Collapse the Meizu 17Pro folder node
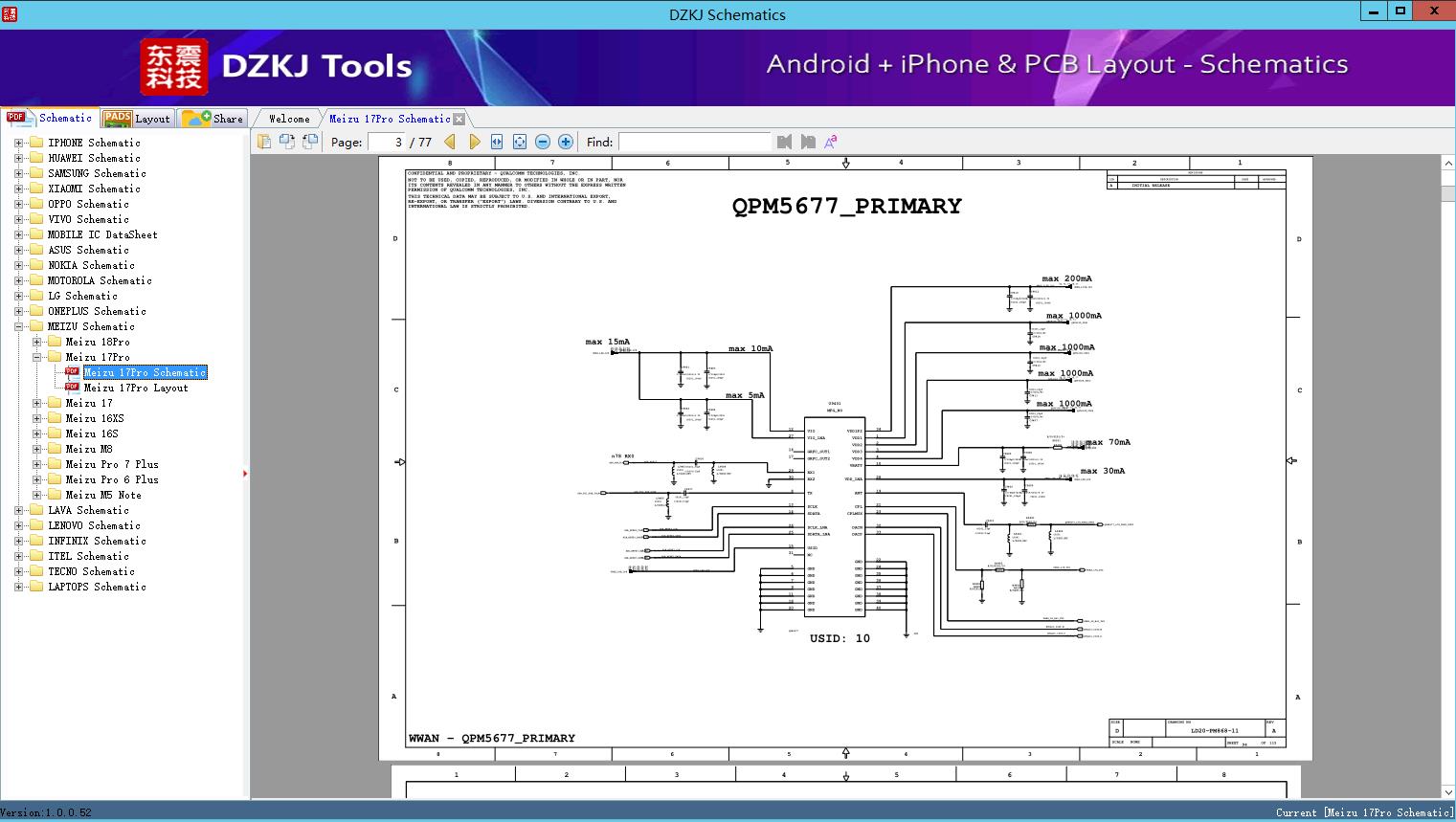The width and height of the screenshot is (1456, 822). tap(36, 357)
